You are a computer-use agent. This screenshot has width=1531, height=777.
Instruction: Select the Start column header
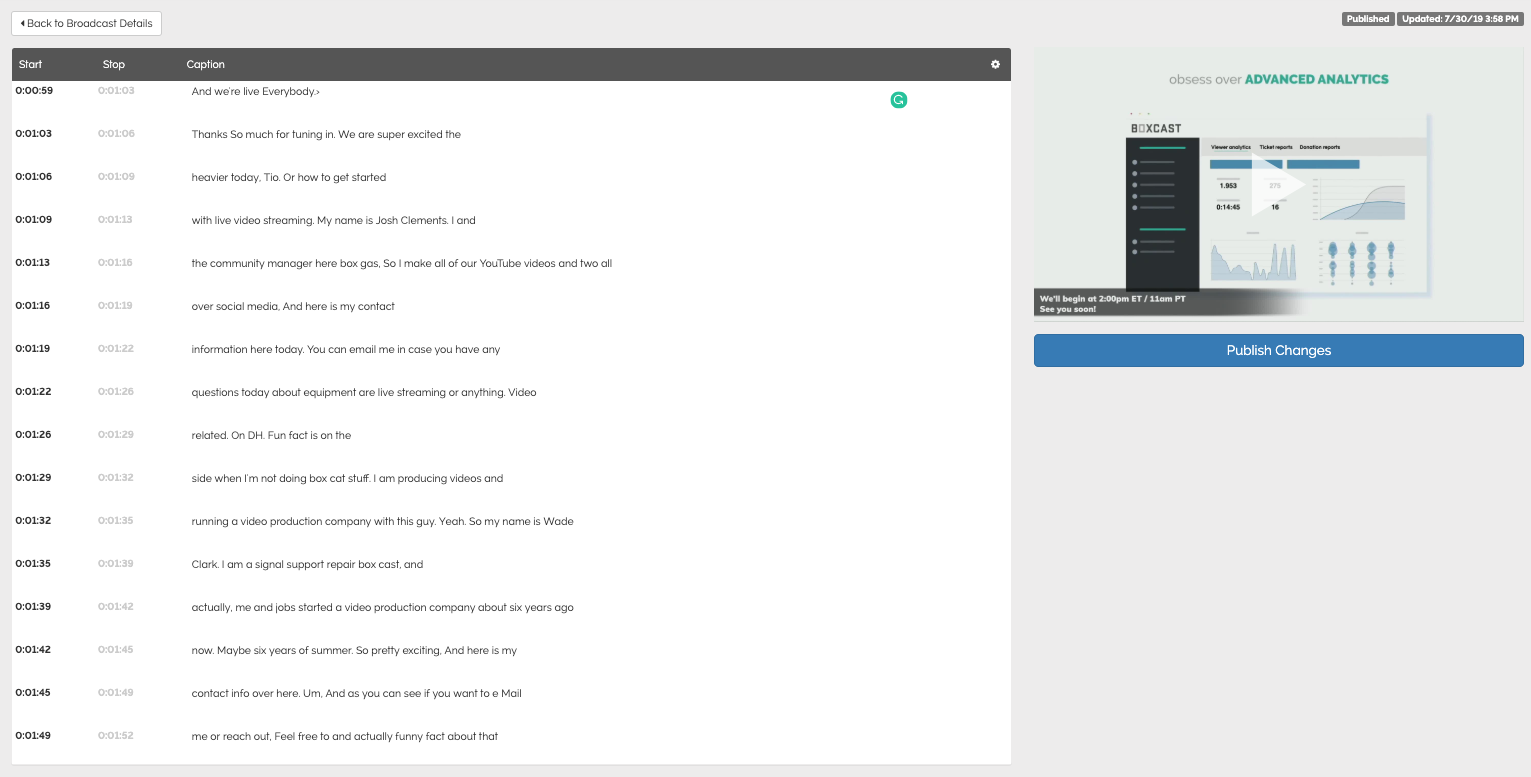coord(30,65)
